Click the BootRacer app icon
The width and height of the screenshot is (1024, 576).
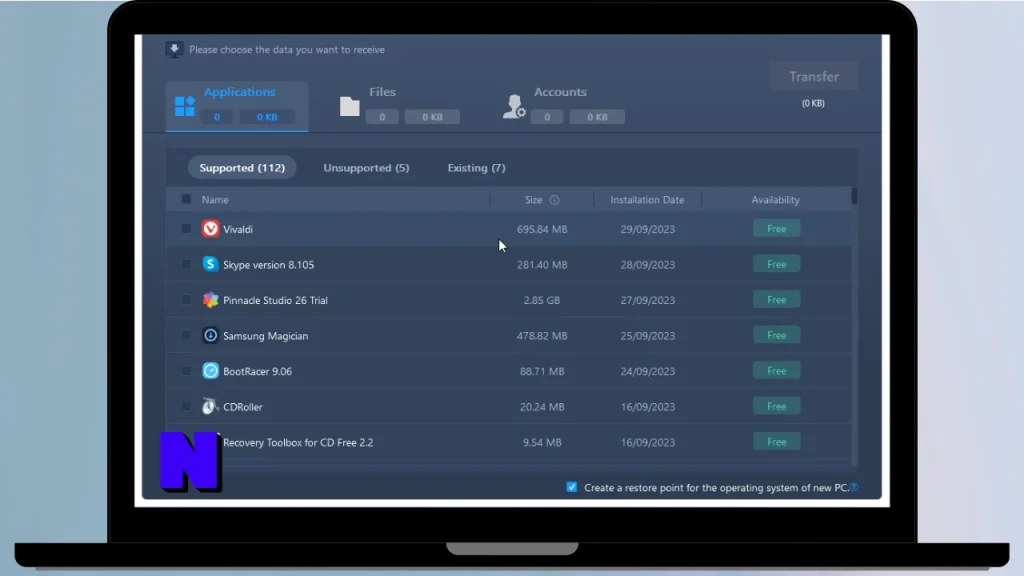point(210,371)
